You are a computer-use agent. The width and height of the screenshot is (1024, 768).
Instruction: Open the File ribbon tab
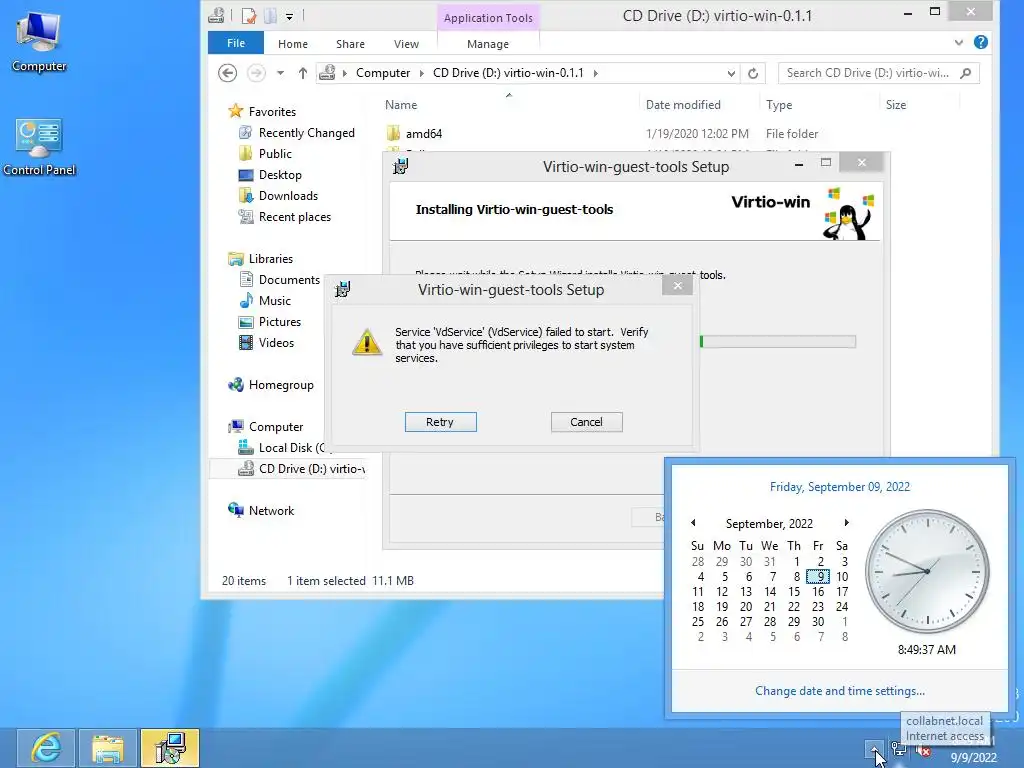click(x=236, y=43)
